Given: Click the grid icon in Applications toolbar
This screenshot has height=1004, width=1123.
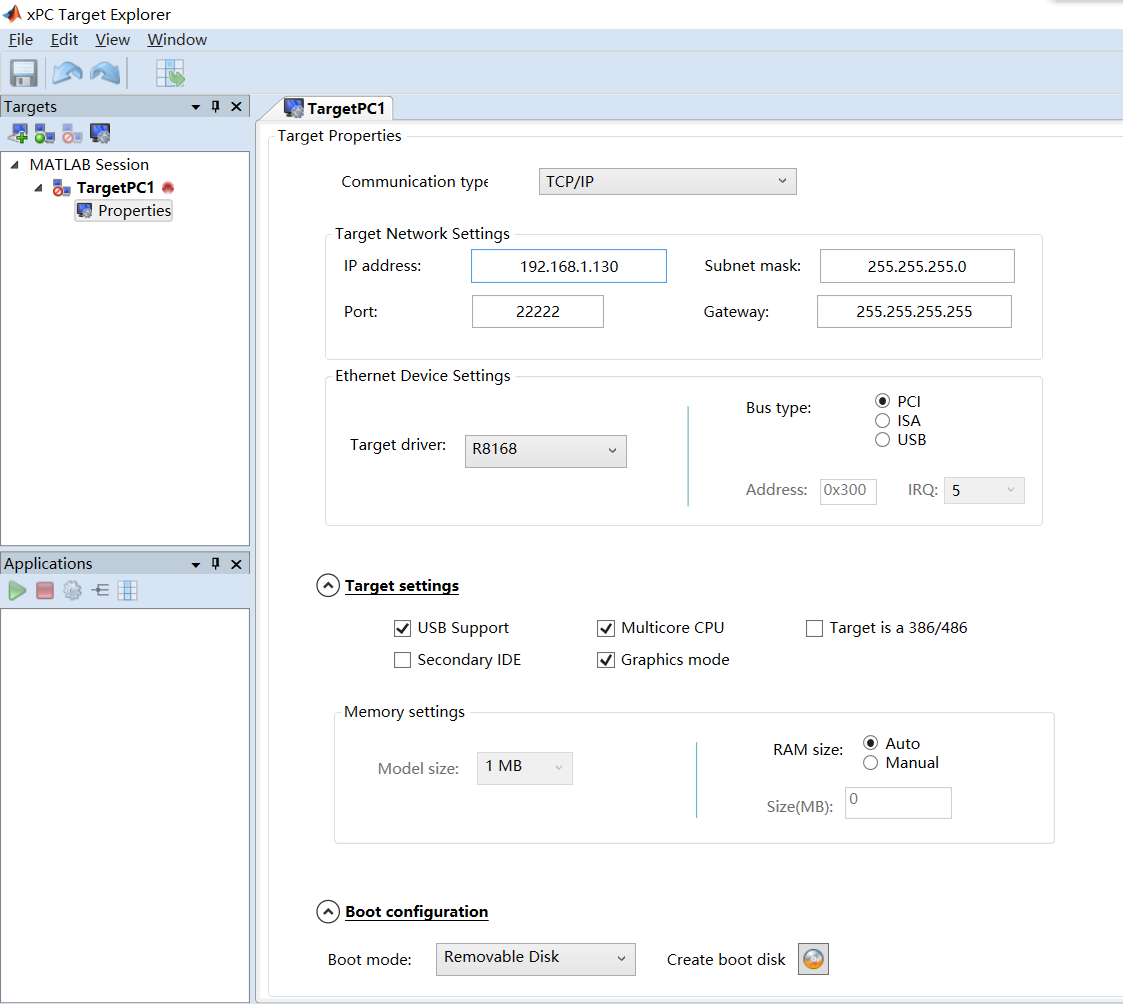Looking at the screenshot, I should (127, 591).
